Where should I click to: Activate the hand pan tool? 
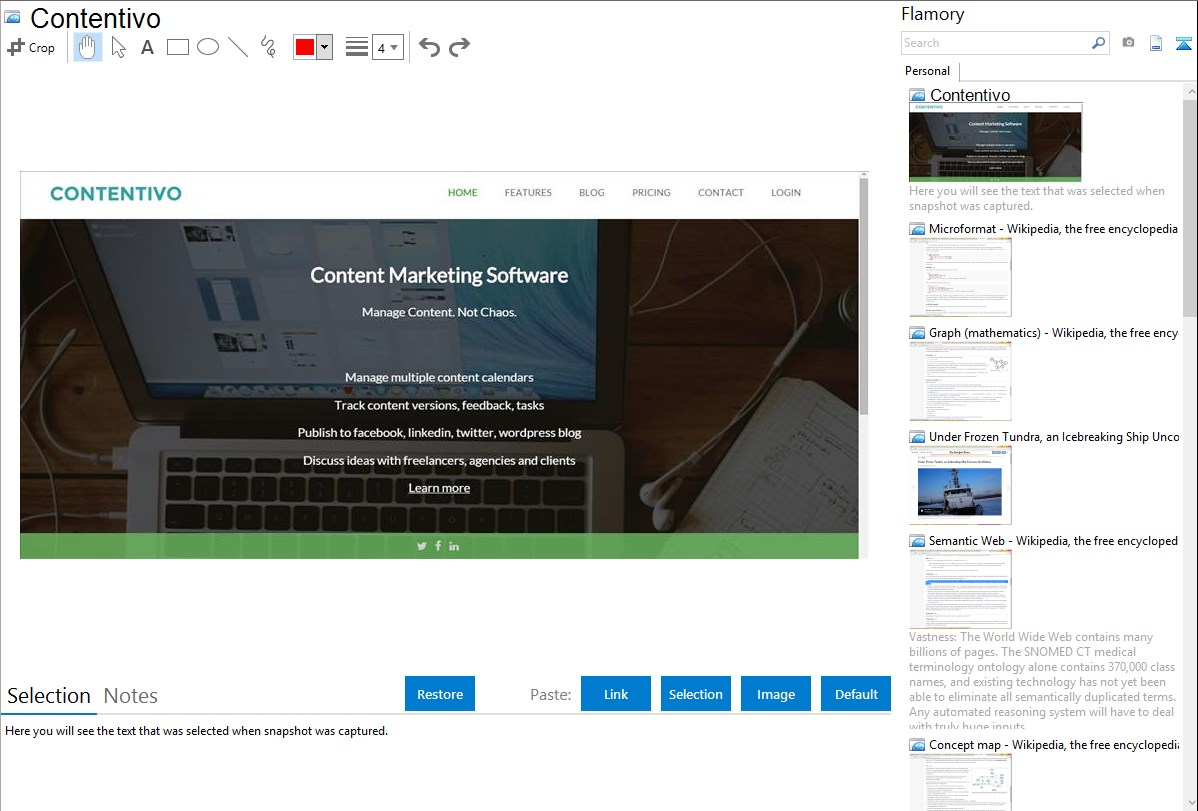[x=87, y=47]
